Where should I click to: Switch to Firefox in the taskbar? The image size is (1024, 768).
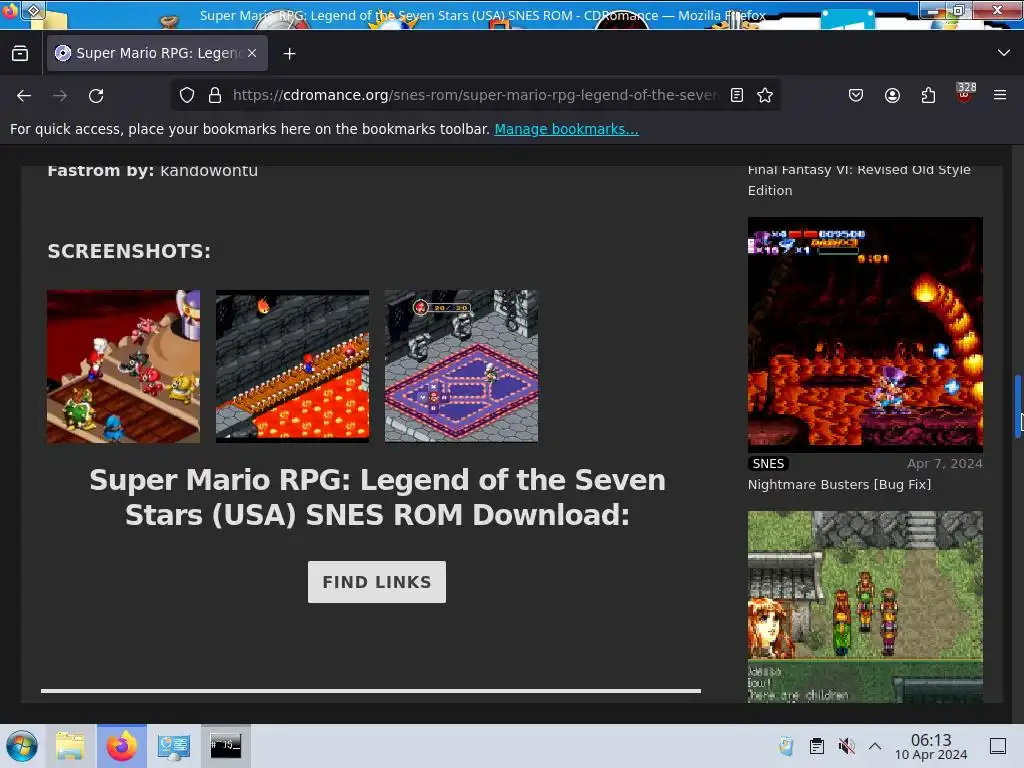122,746
